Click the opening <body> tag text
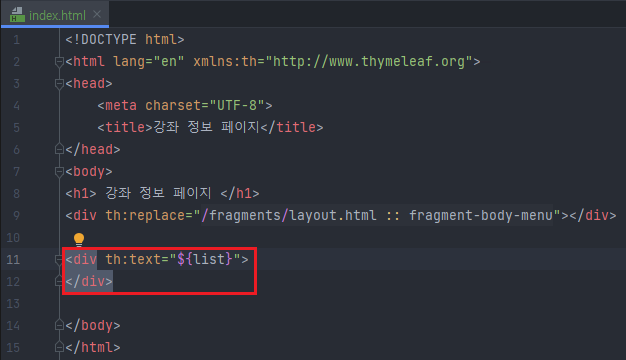Viewport: 626px width, 360px height. coord(89,171)
